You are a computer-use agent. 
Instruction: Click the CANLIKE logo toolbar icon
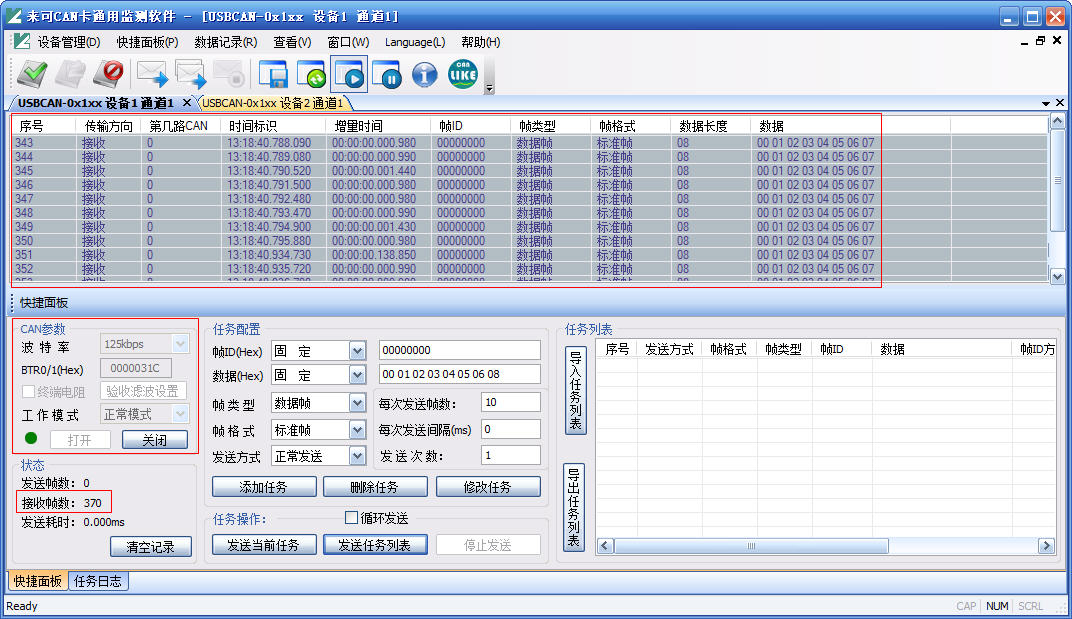(x=461, y=74)
